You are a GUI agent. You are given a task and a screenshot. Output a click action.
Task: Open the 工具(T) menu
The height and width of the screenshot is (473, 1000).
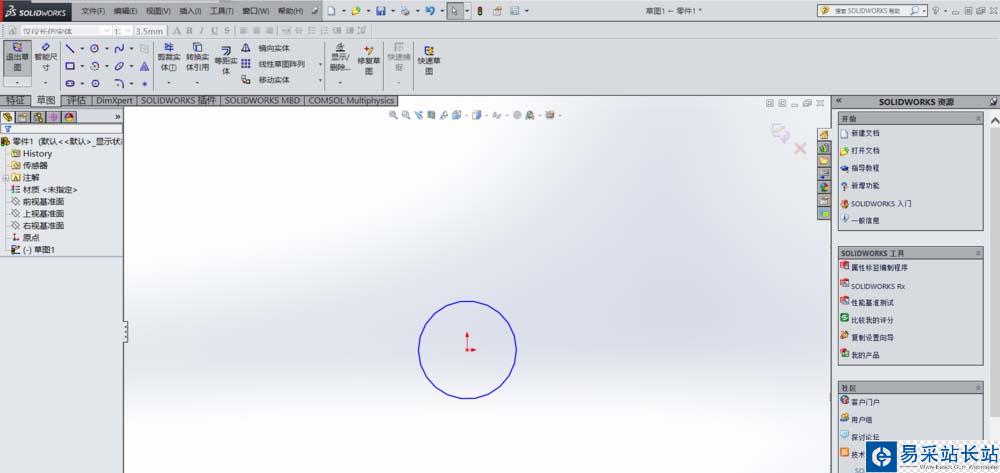pos(222,11)
